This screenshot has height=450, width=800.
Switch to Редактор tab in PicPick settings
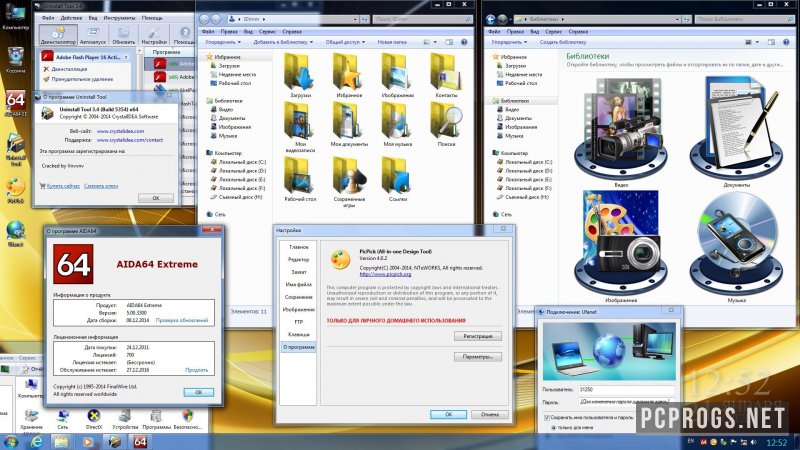(x=298, y=259)
